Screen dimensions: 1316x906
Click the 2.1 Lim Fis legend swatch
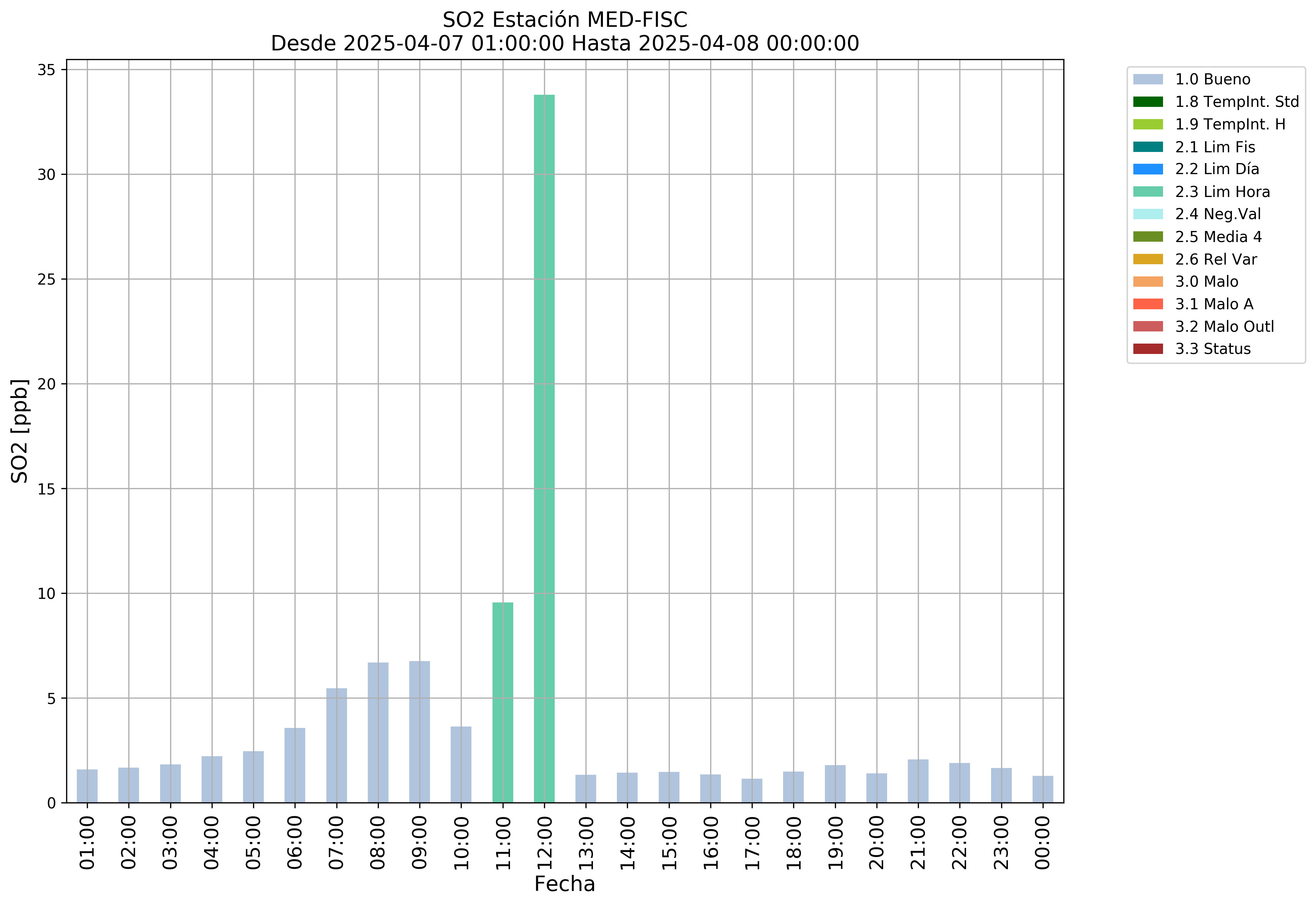pos(1148,147)
